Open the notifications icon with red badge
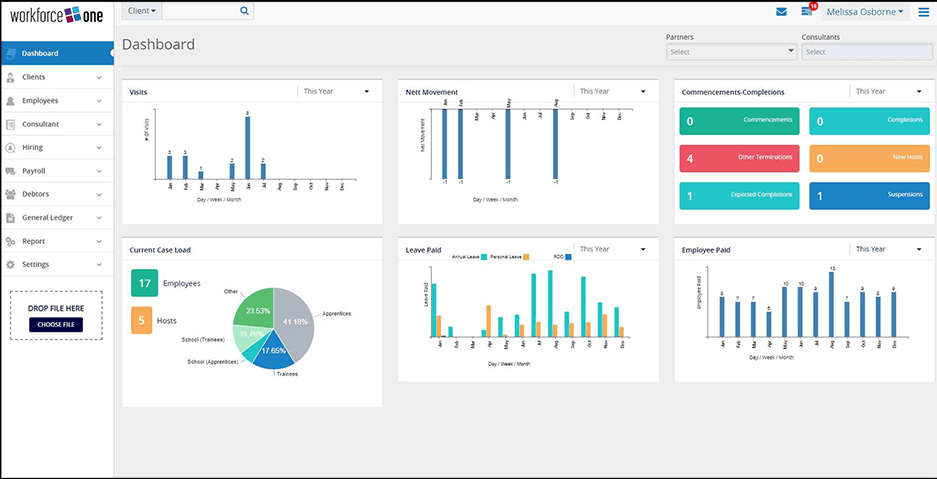 pos(806,12)
